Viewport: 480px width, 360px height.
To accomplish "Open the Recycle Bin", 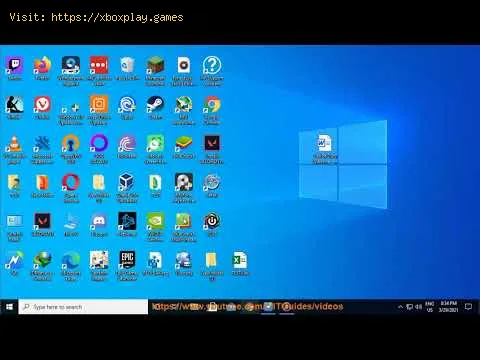I will 127,65.
